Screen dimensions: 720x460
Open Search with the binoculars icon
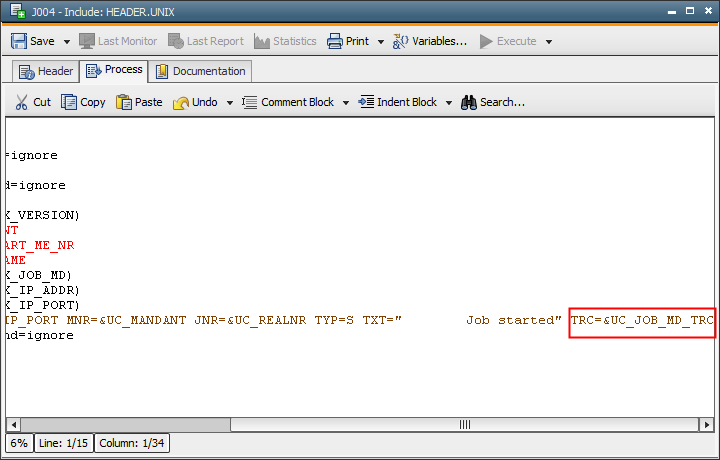(468, 102)
